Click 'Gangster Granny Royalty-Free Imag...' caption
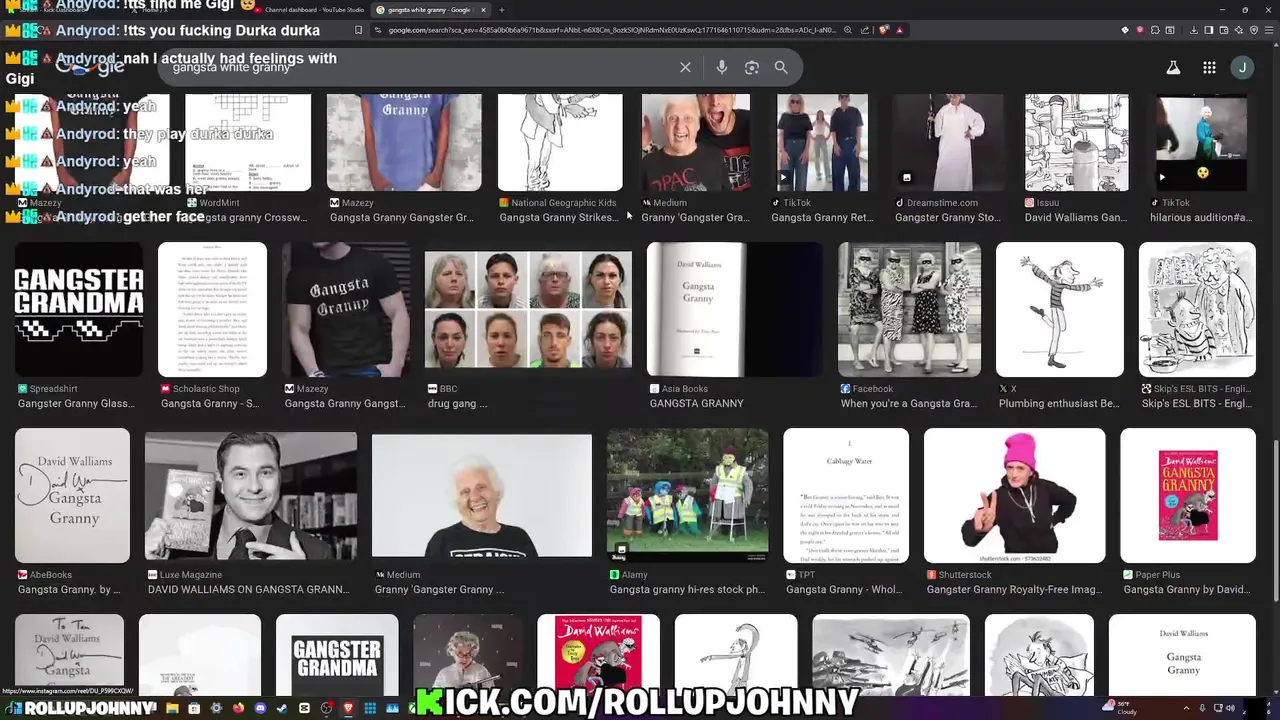 1014,590
